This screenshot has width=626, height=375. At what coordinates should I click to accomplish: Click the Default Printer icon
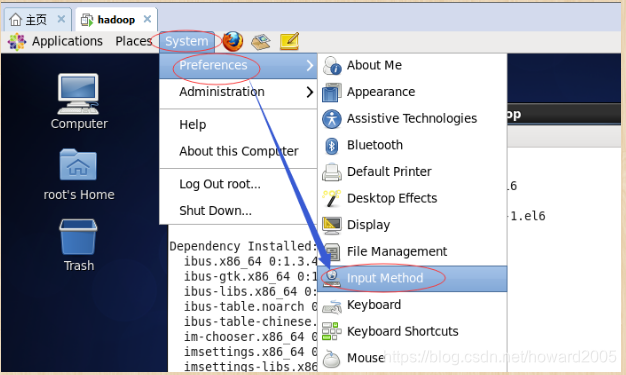[x=332, y=172]
